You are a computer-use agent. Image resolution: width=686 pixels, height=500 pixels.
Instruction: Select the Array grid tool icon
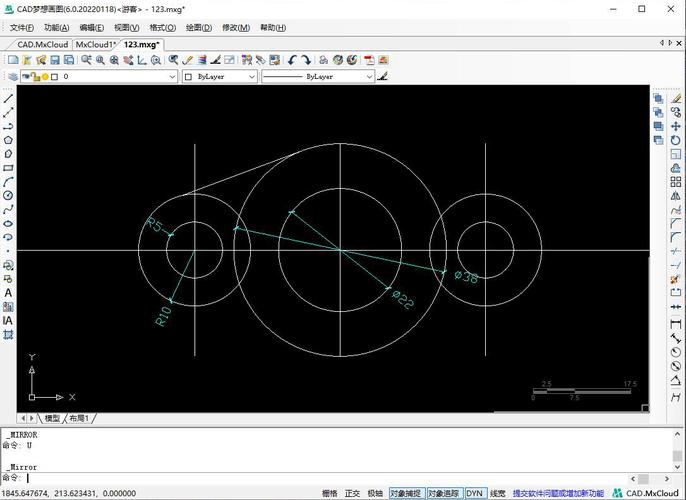click(676, 182)
